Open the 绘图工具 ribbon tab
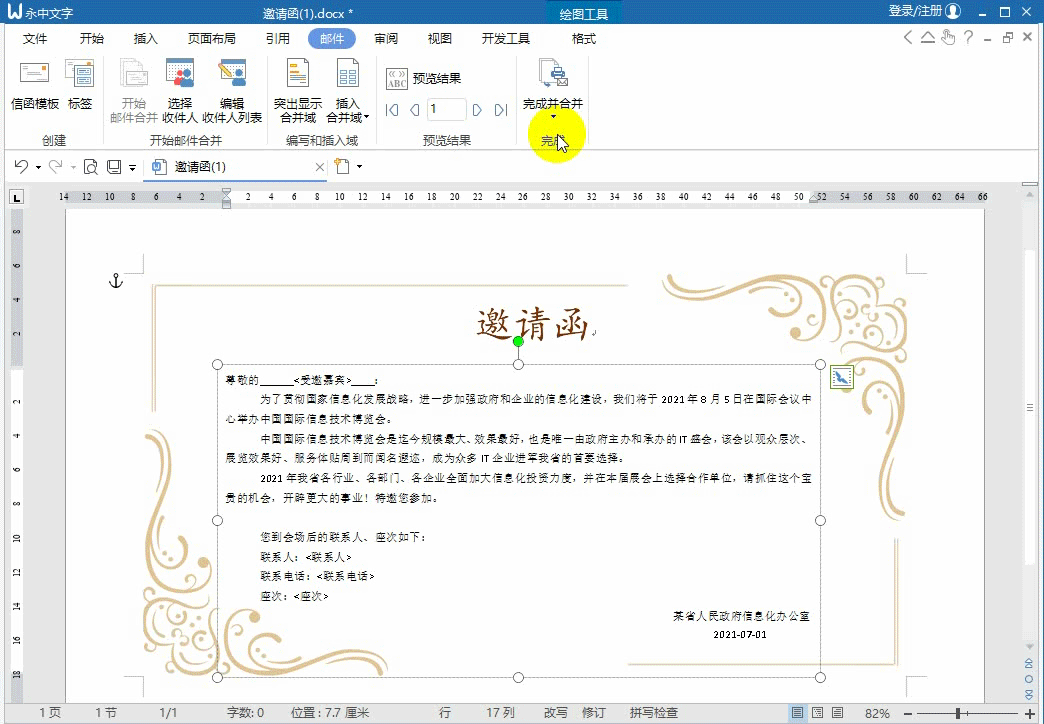 [583, 15]
